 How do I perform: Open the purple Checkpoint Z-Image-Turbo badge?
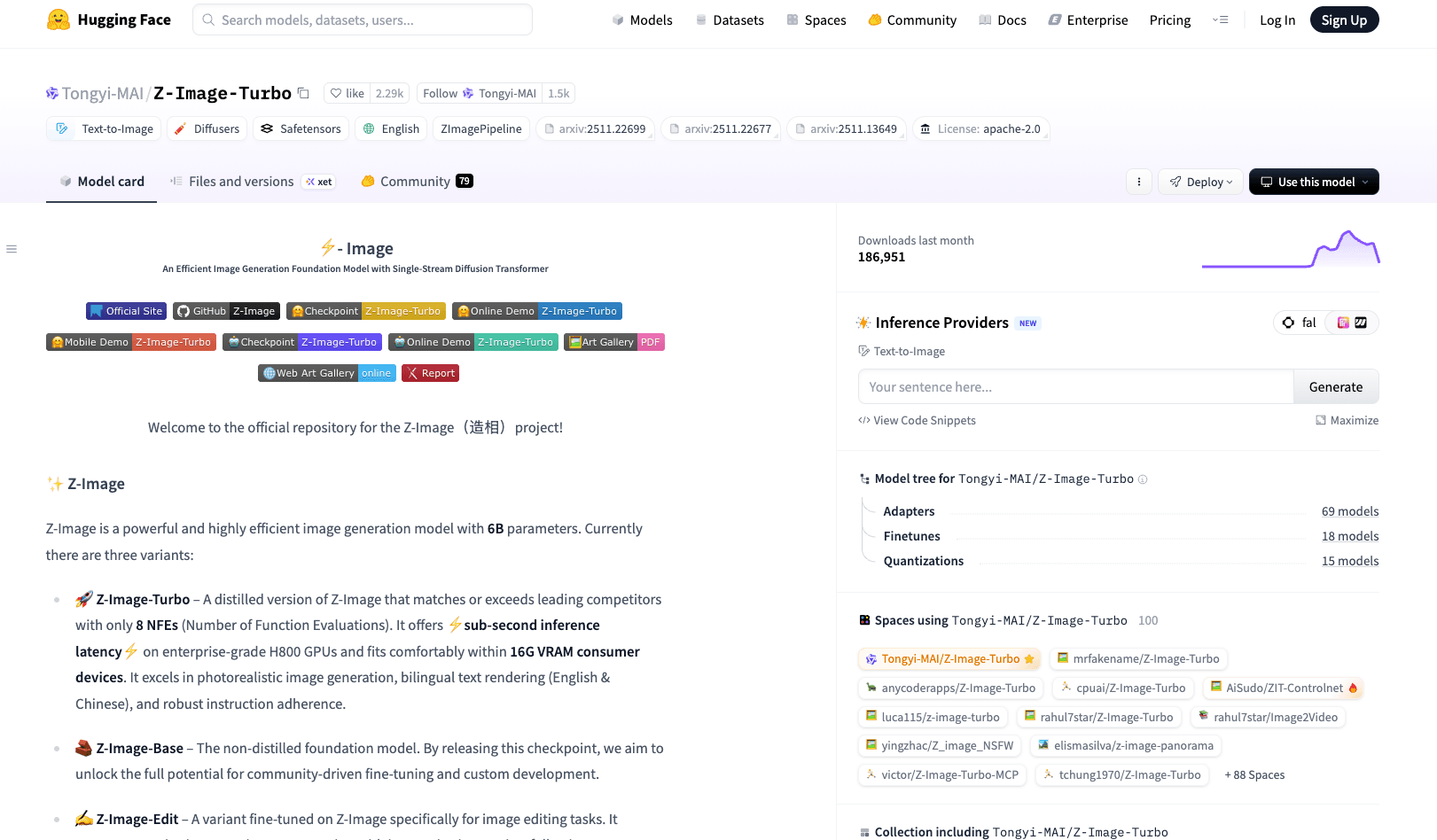302,342
